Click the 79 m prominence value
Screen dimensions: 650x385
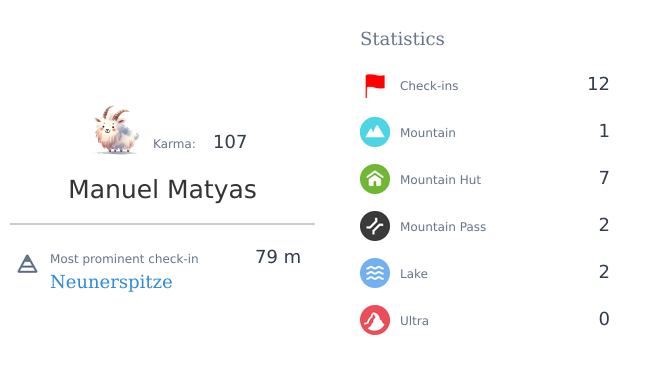pos(278,257)
